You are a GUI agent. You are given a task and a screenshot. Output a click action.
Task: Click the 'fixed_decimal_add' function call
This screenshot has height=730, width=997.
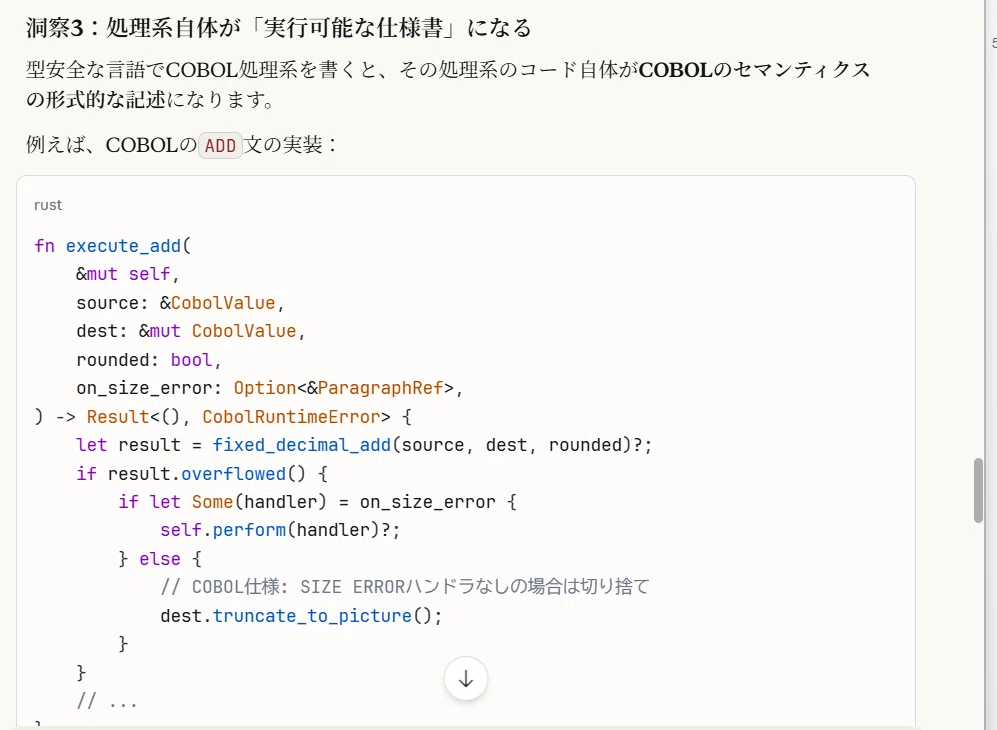(301, 445)
